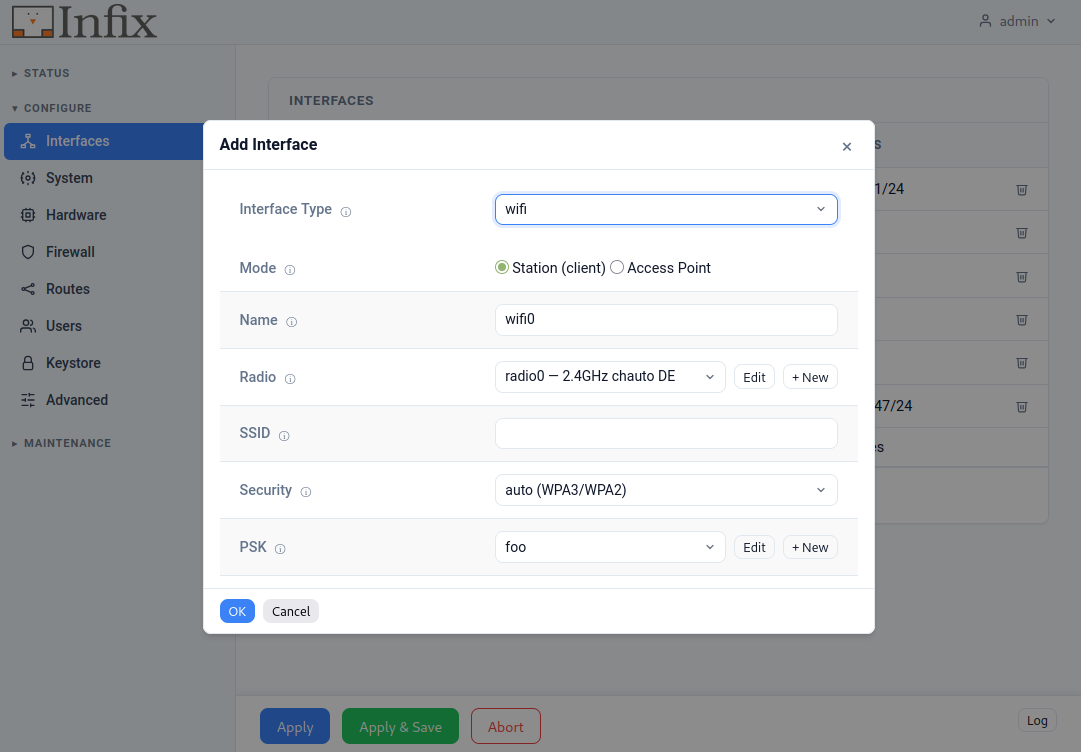Click the Infix logo in the header
The width and height of the screenshot is (1081, 752).
(x=84, y=22)
